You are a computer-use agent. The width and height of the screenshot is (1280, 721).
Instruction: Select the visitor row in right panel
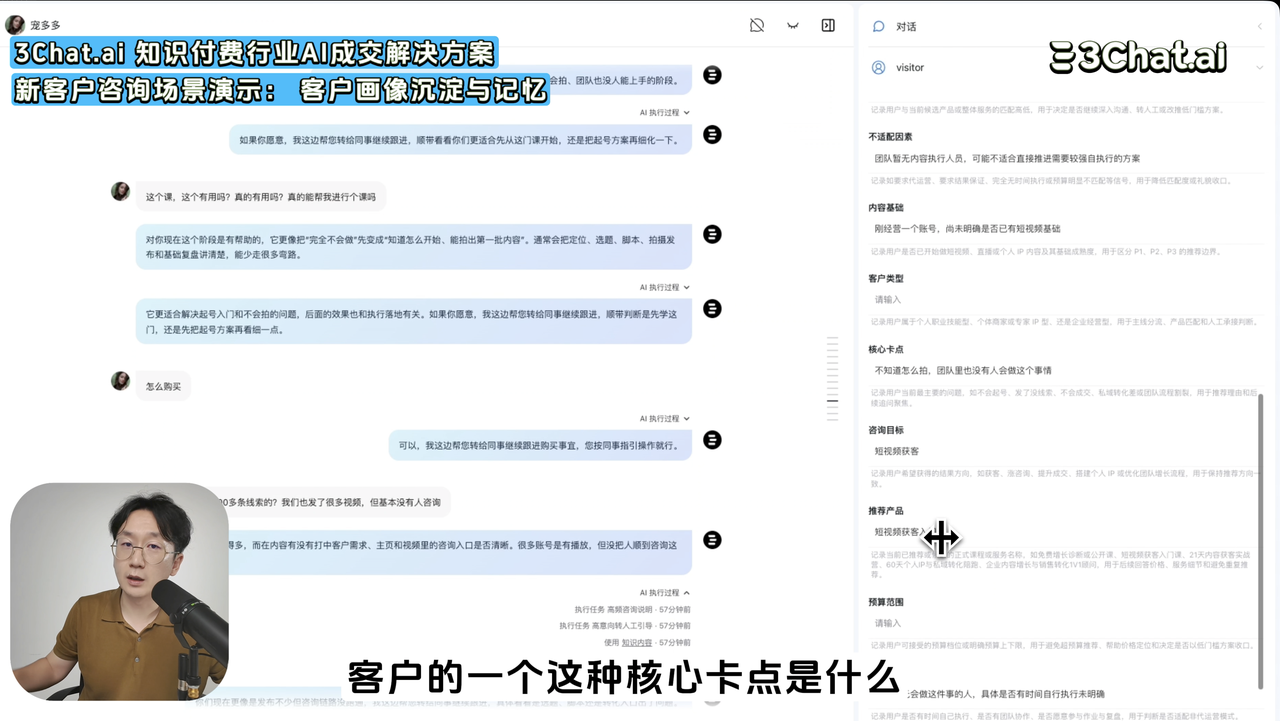[1067, 67]
